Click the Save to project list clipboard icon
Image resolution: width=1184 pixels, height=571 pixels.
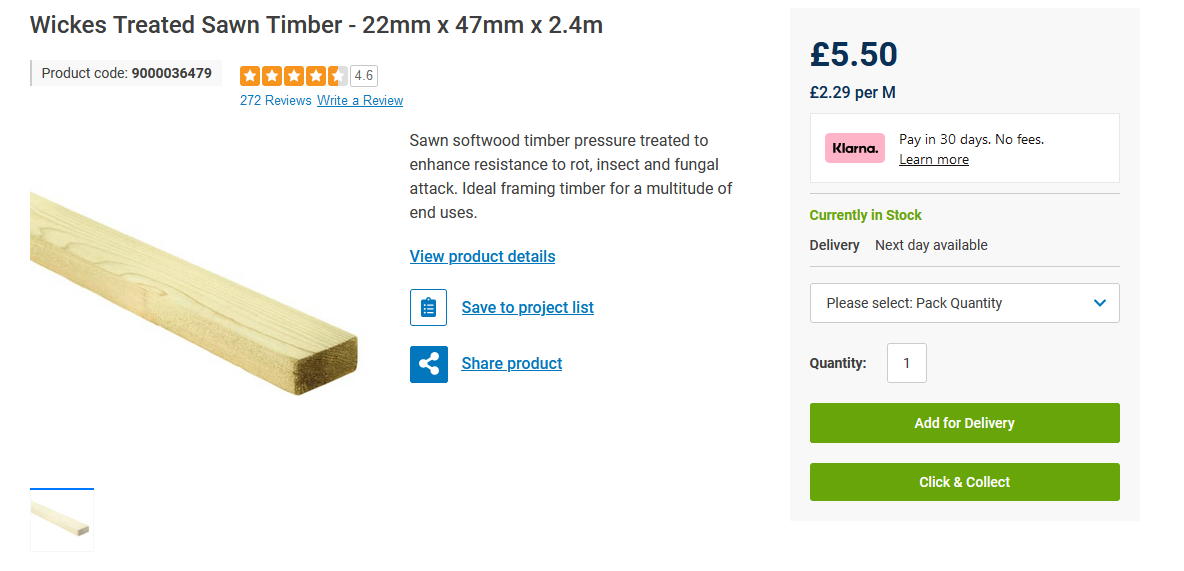point(428,307)
